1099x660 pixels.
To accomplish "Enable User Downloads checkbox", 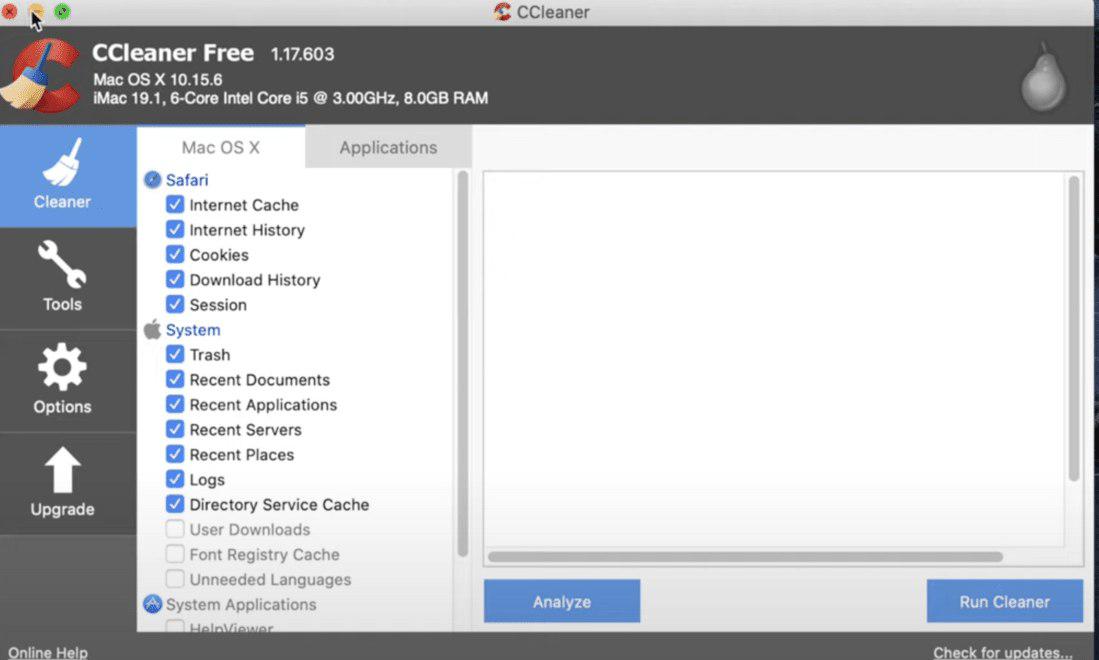I will (175, 529).
